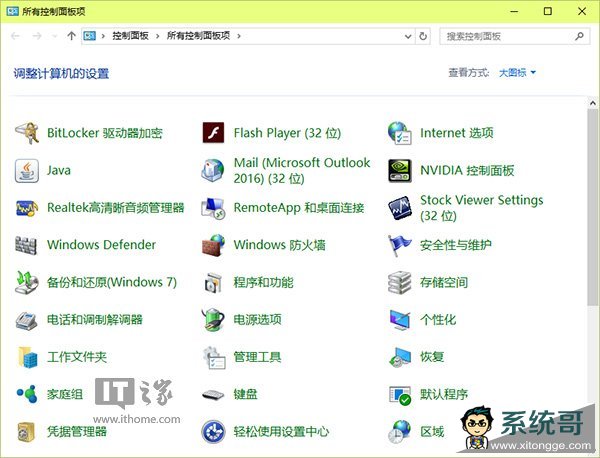Image resolution: width=600 pixels, height=458 pixels.
Task: Click the NVIDIA 控制面板 text link
Action: 467,170
